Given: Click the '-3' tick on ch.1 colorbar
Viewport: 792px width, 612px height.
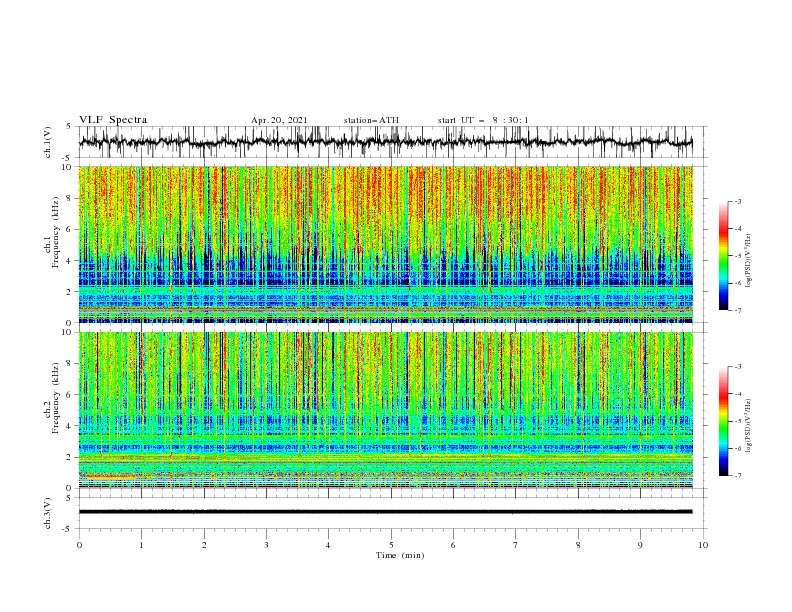Looking at the screenshot, I should click(x=738, y=201).
